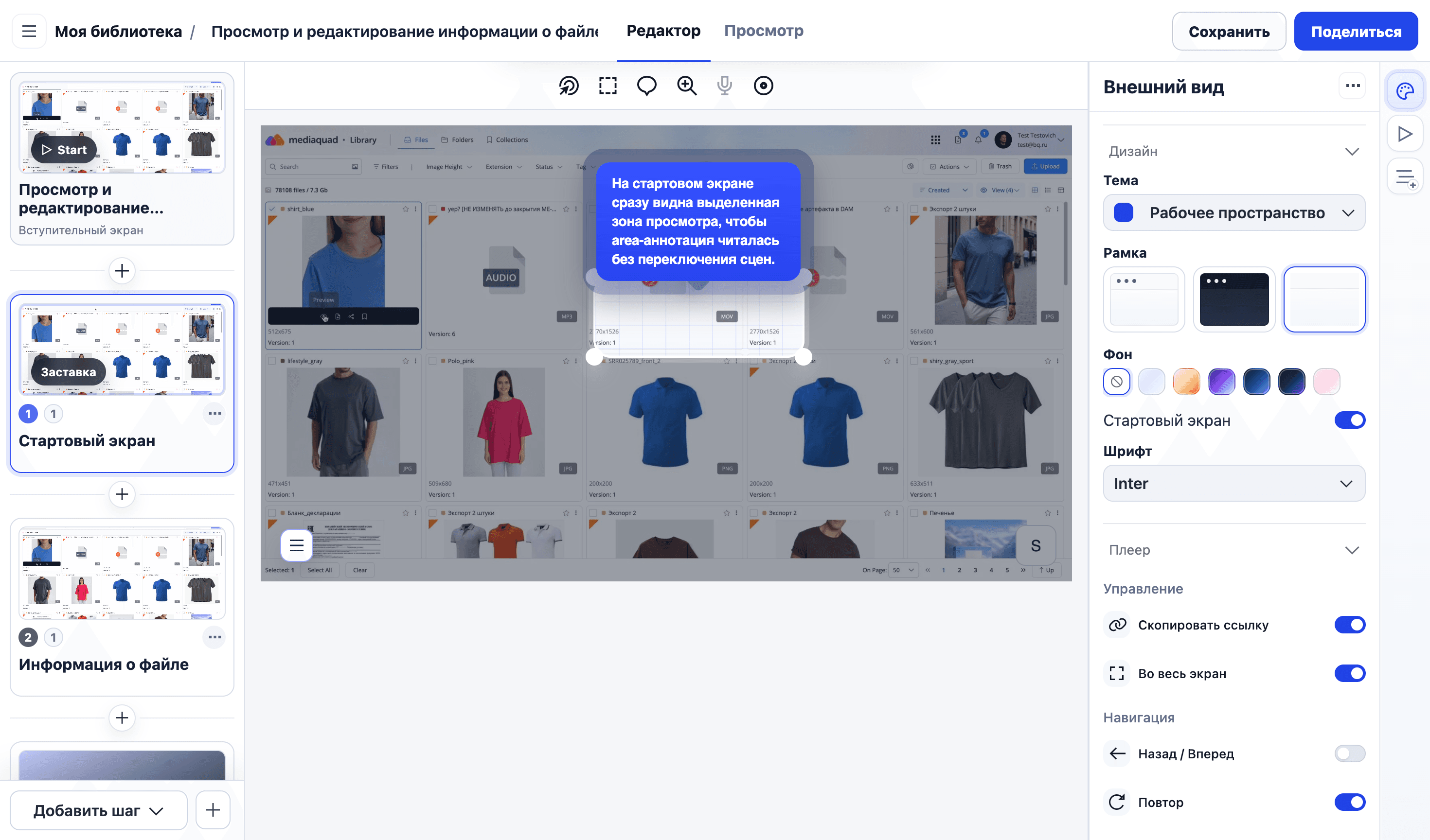
Task: Open the Добавить шаг dropdown
Action: pos(99,810)
